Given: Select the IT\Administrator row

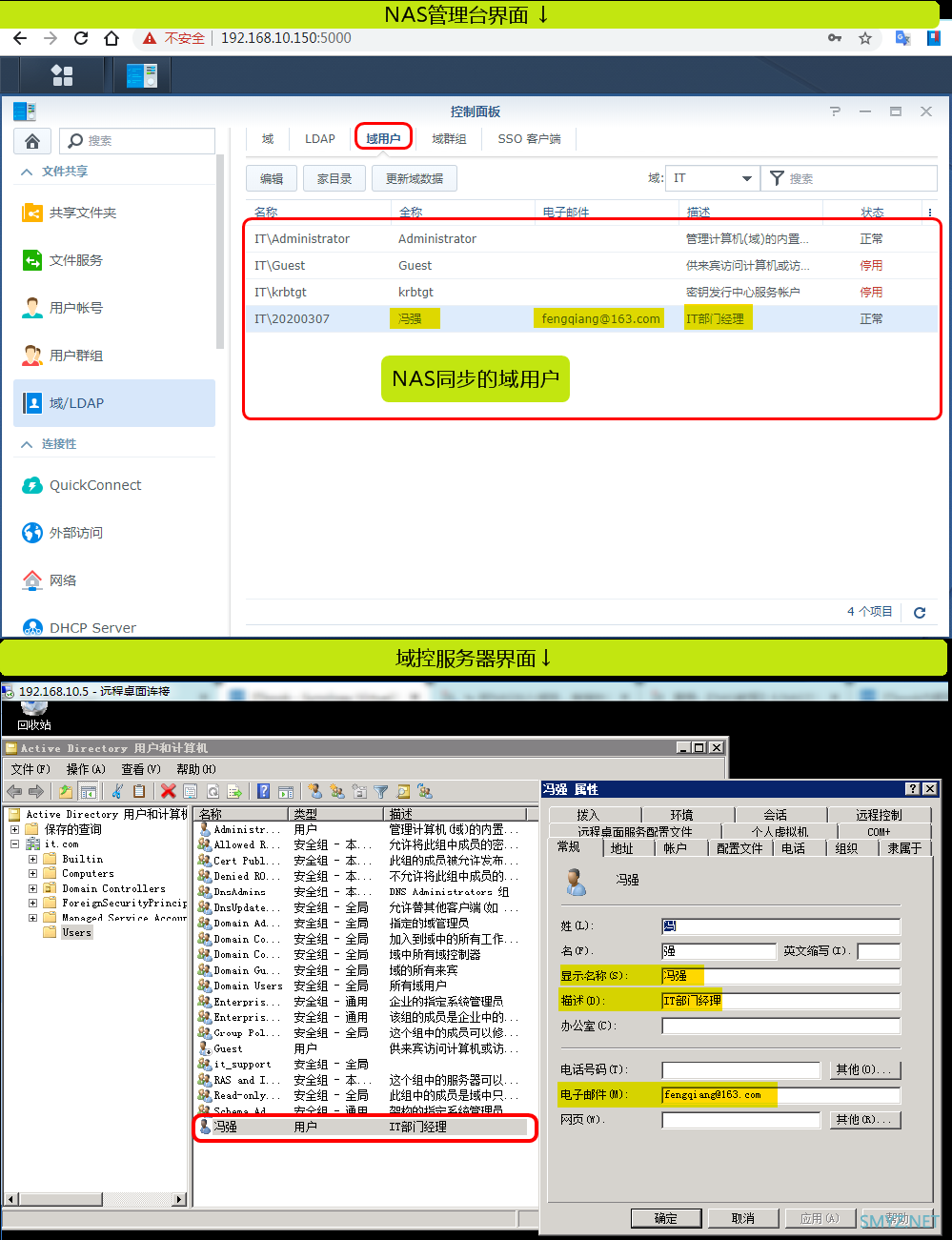Looking at the screenshot, I should (x=591, y=239).
